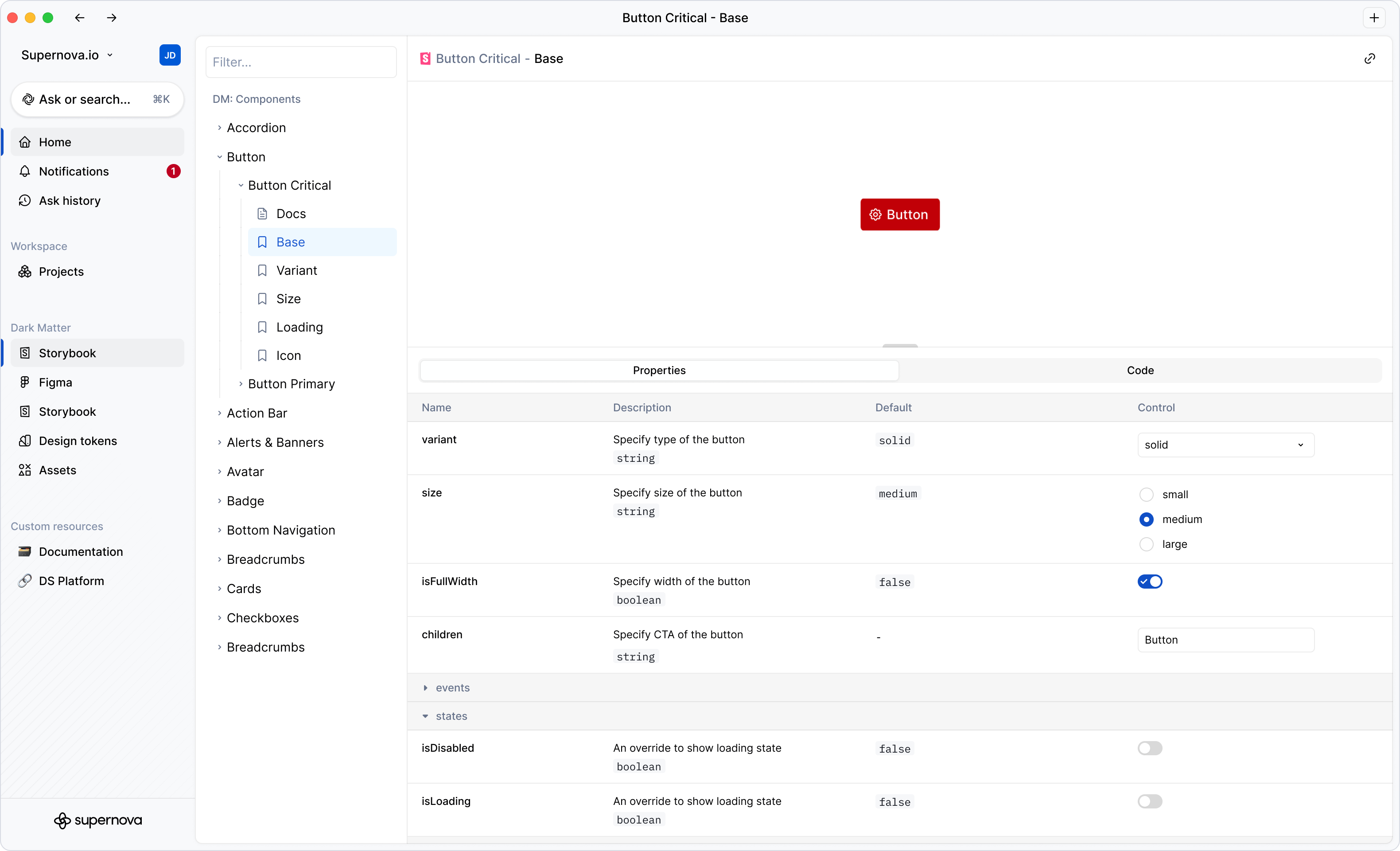
Task: Click the plus icon in title bar
Action: coord(1374,18)
